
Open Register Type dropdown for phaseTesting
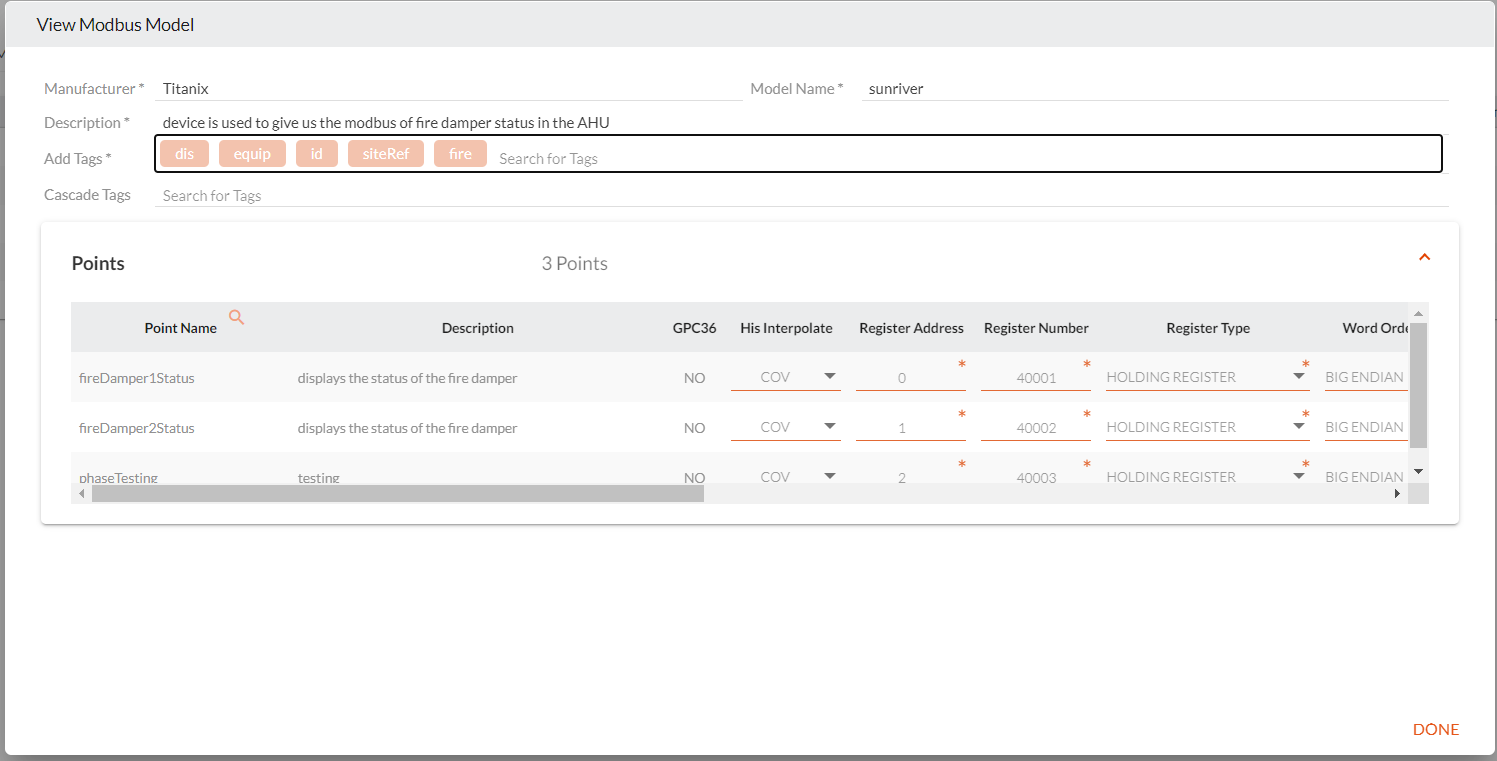click(1208, 476)
